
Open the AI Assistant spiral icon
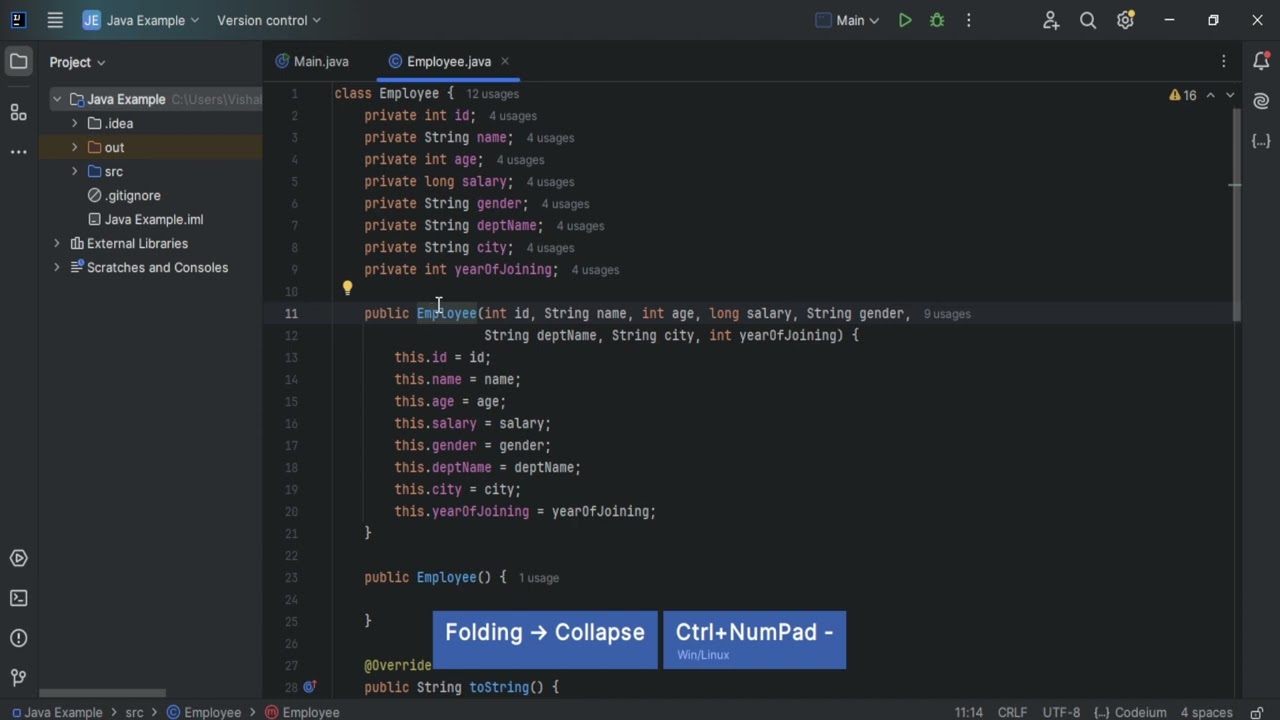pos(1261,101)
